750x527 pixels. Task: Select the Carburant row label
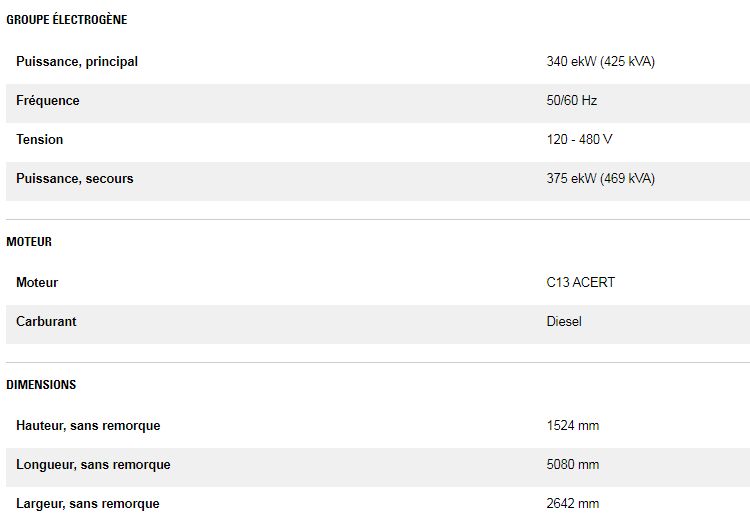tap(46, 322)
